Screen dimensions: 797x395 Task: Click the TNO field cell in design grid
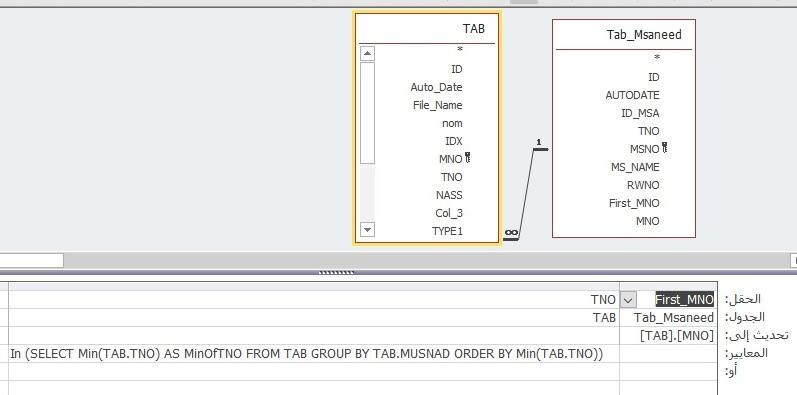click(314, 300)
